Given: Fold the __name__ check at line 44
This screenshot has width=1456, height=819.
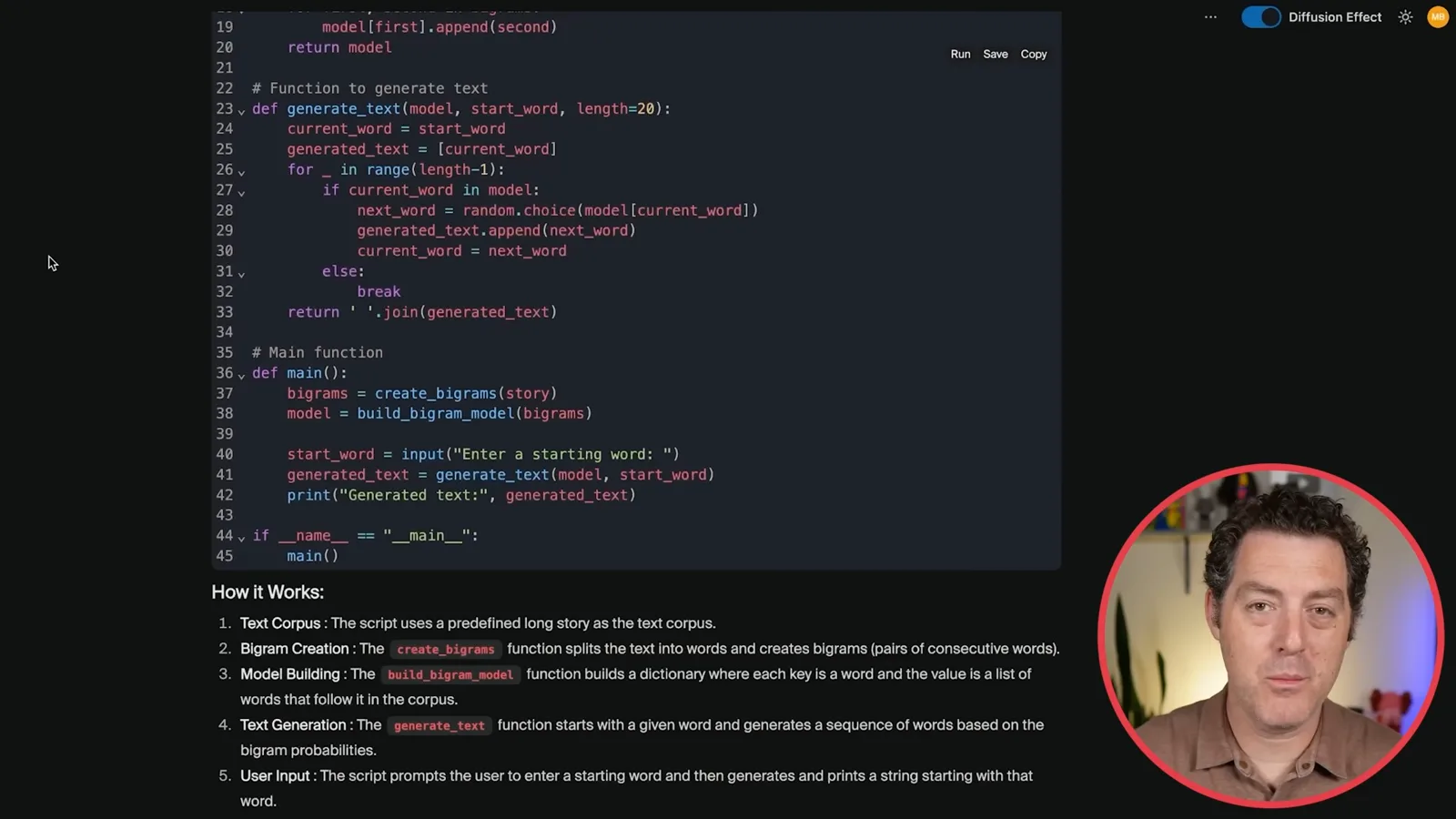Looking at the screenshot, I should (x=241, y=538).
